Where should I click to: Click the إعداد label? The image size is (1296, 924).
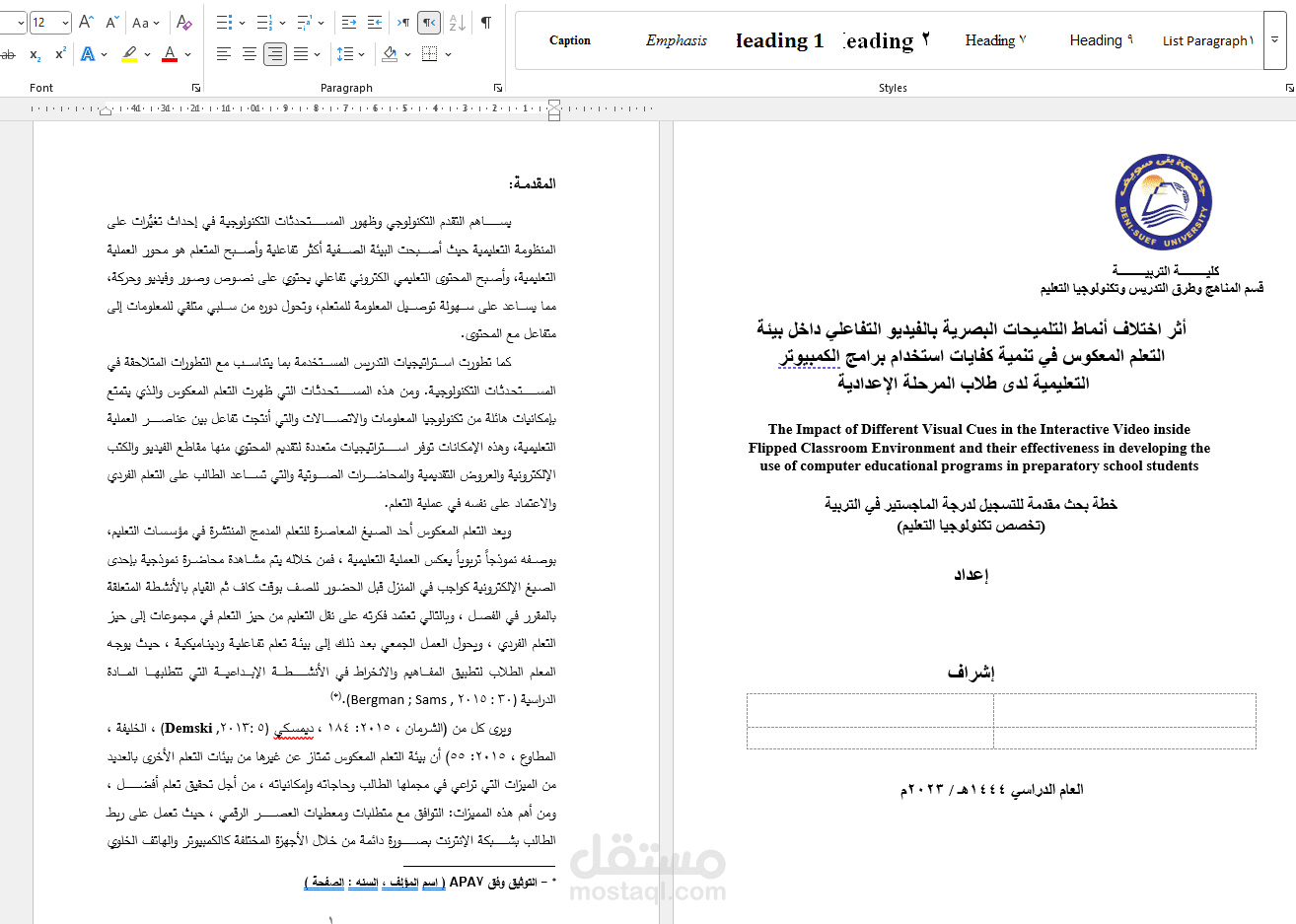tap(971, 575)
